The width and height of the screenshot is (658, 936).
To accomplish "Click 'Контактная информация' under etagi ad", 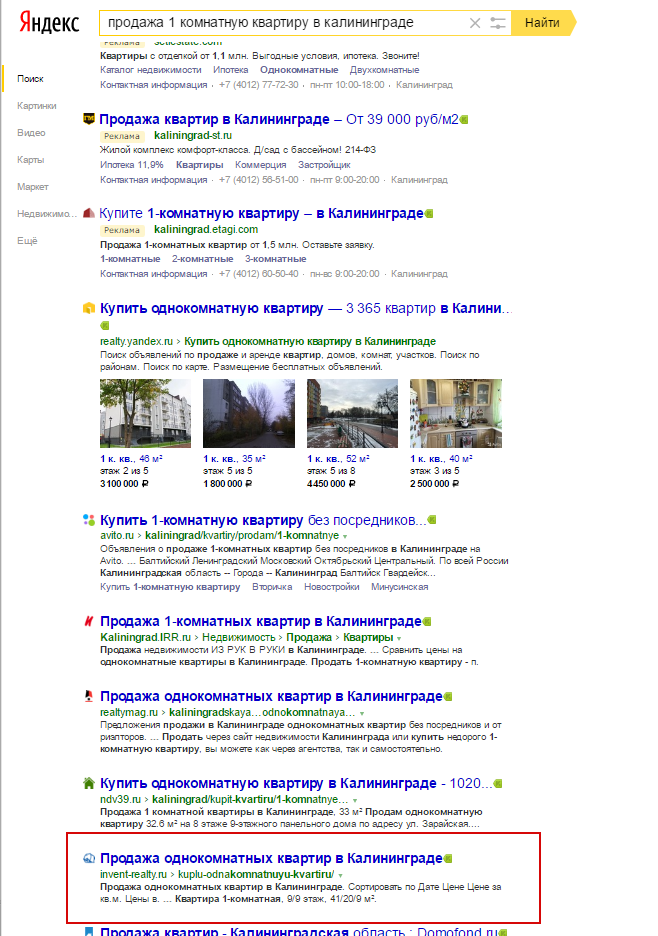I will tap(153, 274).
